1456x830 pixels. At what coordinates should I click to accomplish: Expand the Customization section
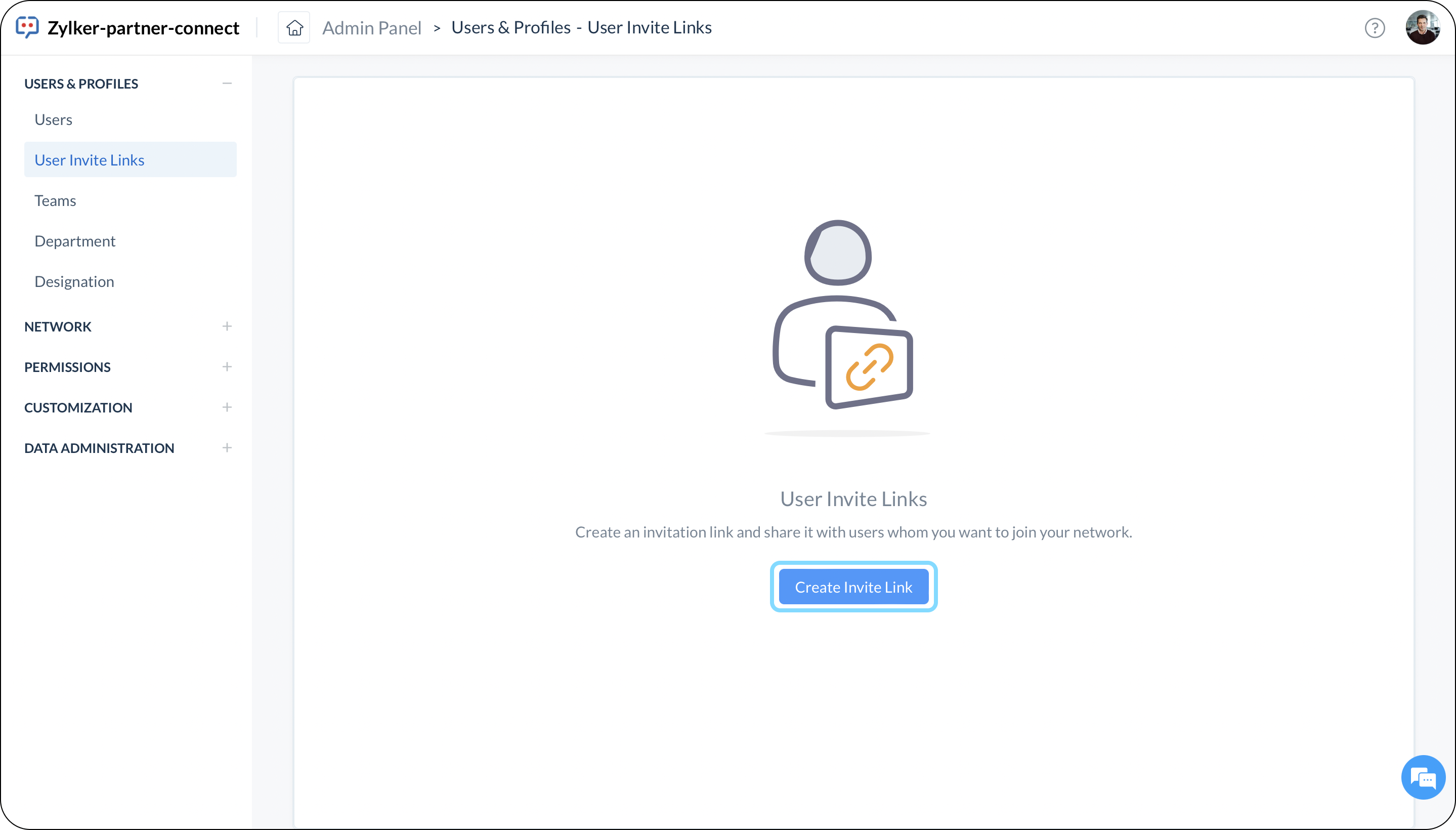[x=227, y=407]
